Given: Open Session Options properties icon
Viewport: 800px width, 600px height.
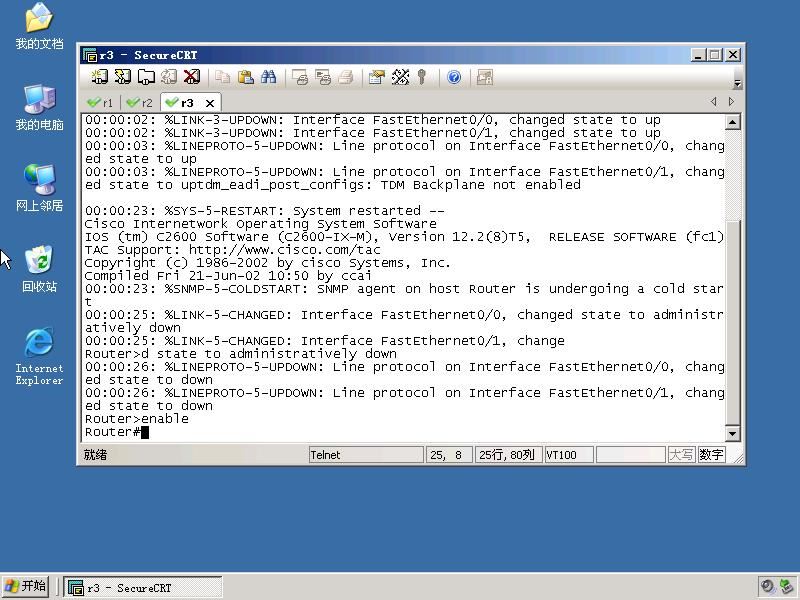Looking at the screenshot, I should click(x=377, y=77).
